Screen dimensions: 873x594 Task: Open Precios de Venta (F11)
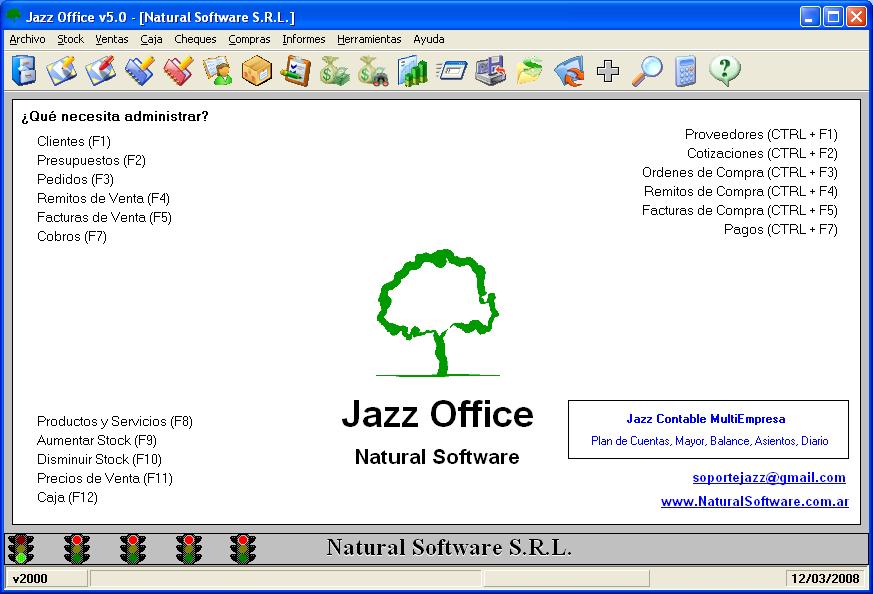coord(105,478)
